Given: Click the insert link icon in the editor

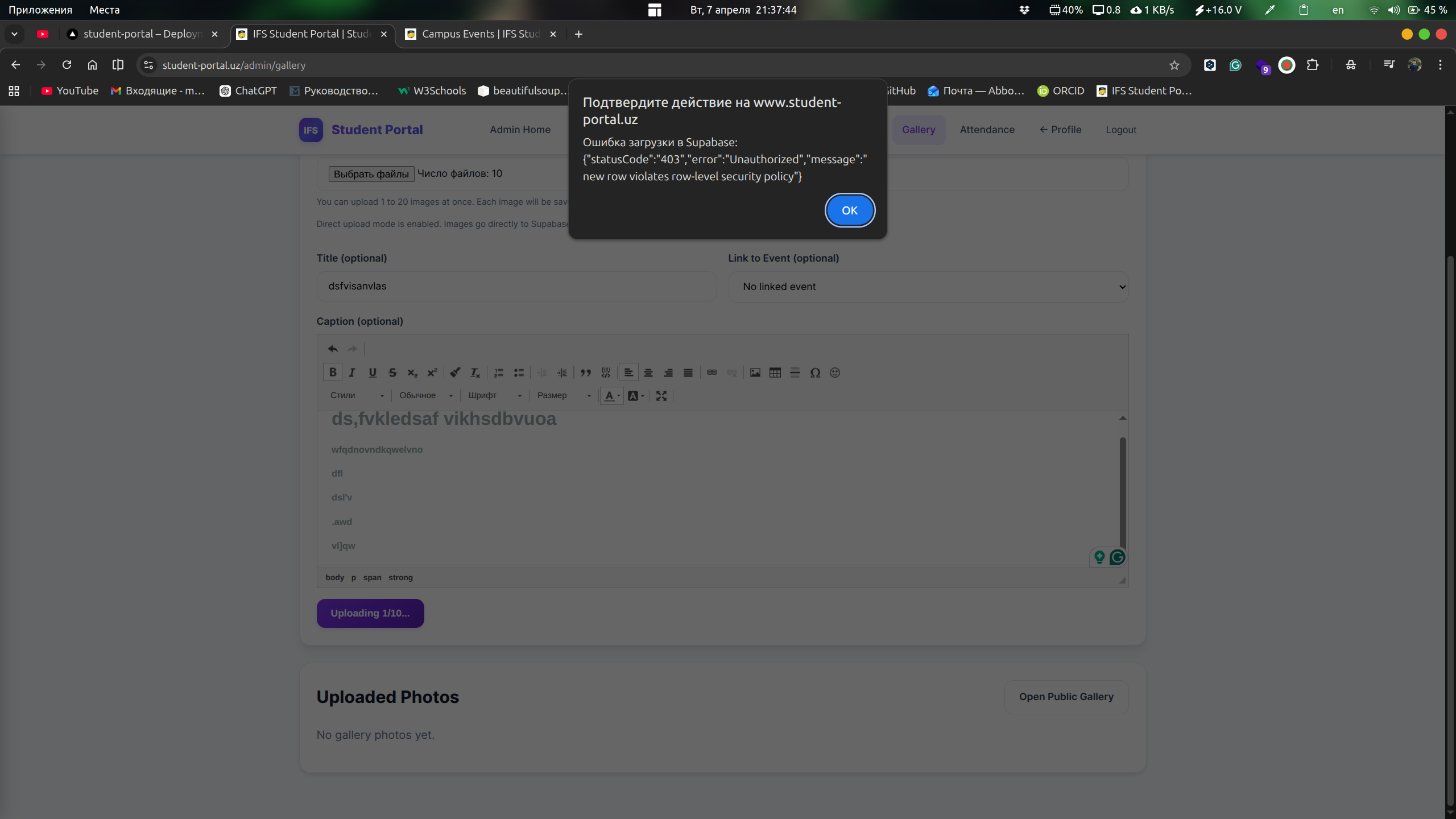Looking at the screenshot, I should [712, 373].
